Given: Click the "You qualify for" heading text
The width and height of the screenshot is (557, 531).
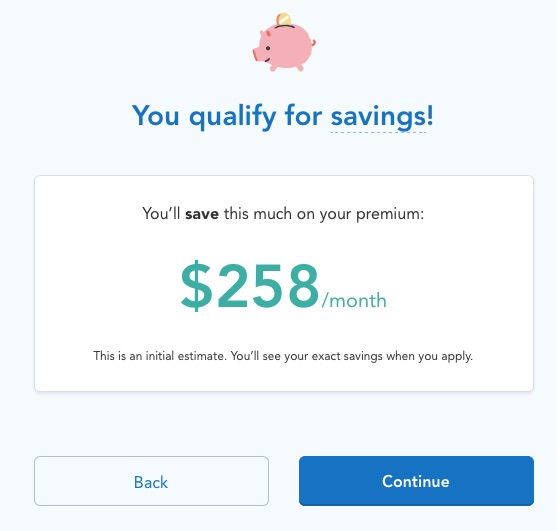Looking at the screenshot, I should 227,116.
